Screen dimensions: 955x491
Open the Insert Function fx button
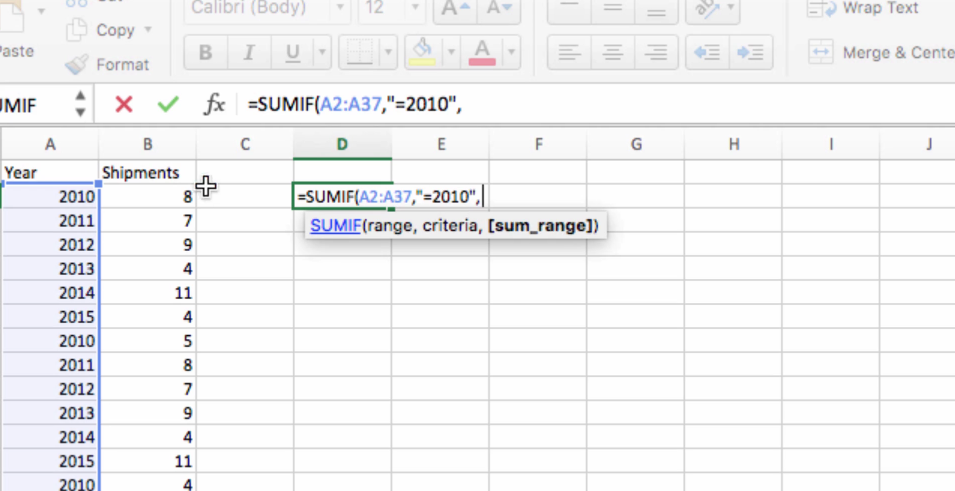pyautogui.click(x=214, y=104)
